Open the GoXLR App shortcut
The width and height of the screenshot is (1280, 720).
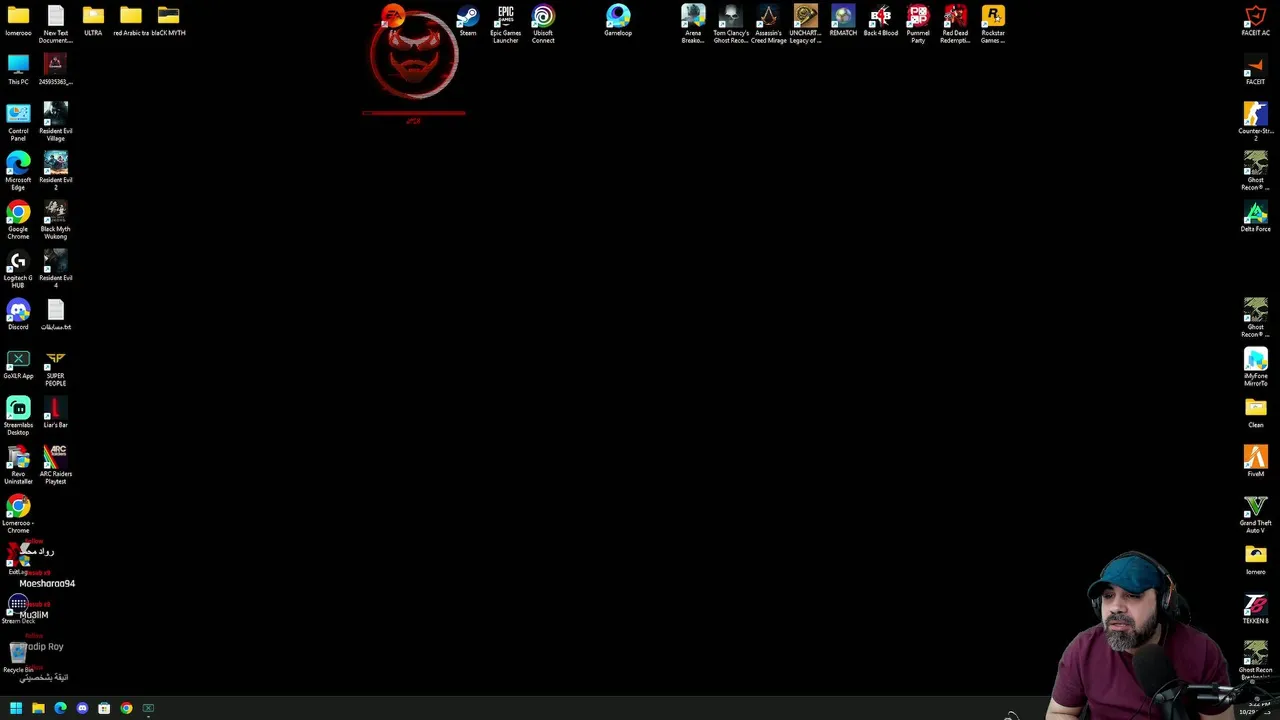click(x=18, y=364)
